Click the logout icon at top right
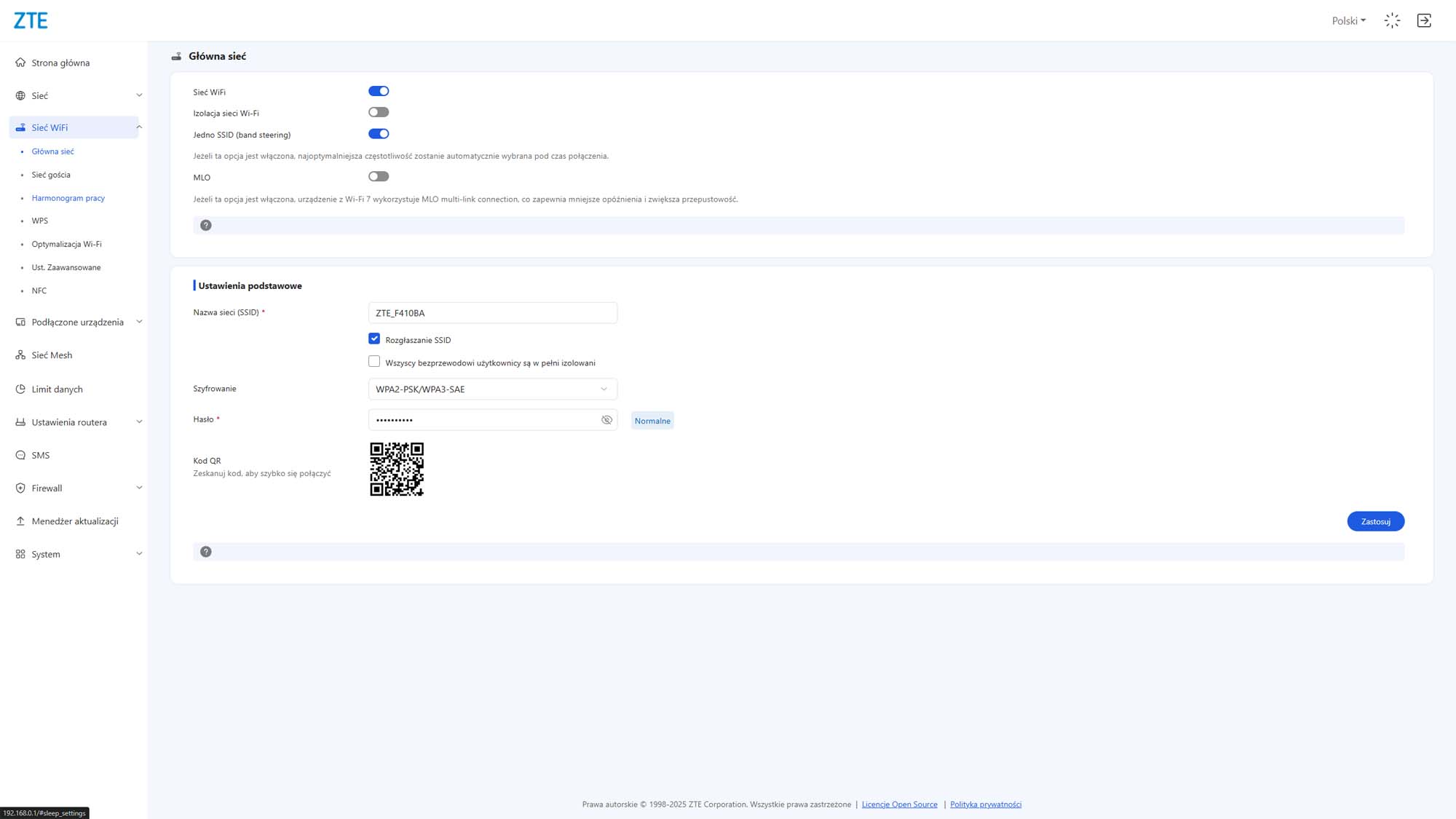The image size is (1456, 819). point(1424,20)
